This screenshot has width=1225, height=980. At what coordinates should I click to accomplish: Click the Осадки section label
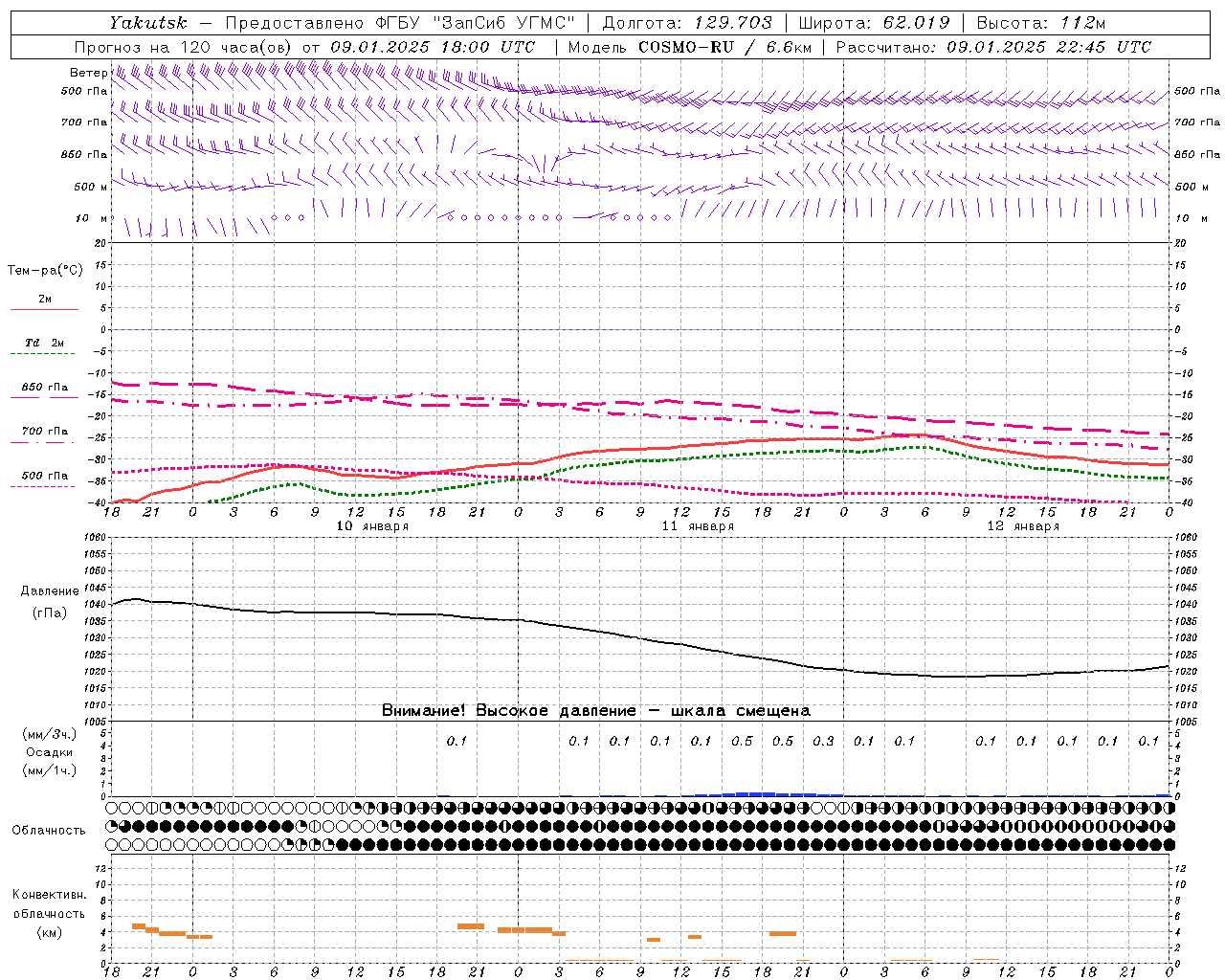point(49,752)
